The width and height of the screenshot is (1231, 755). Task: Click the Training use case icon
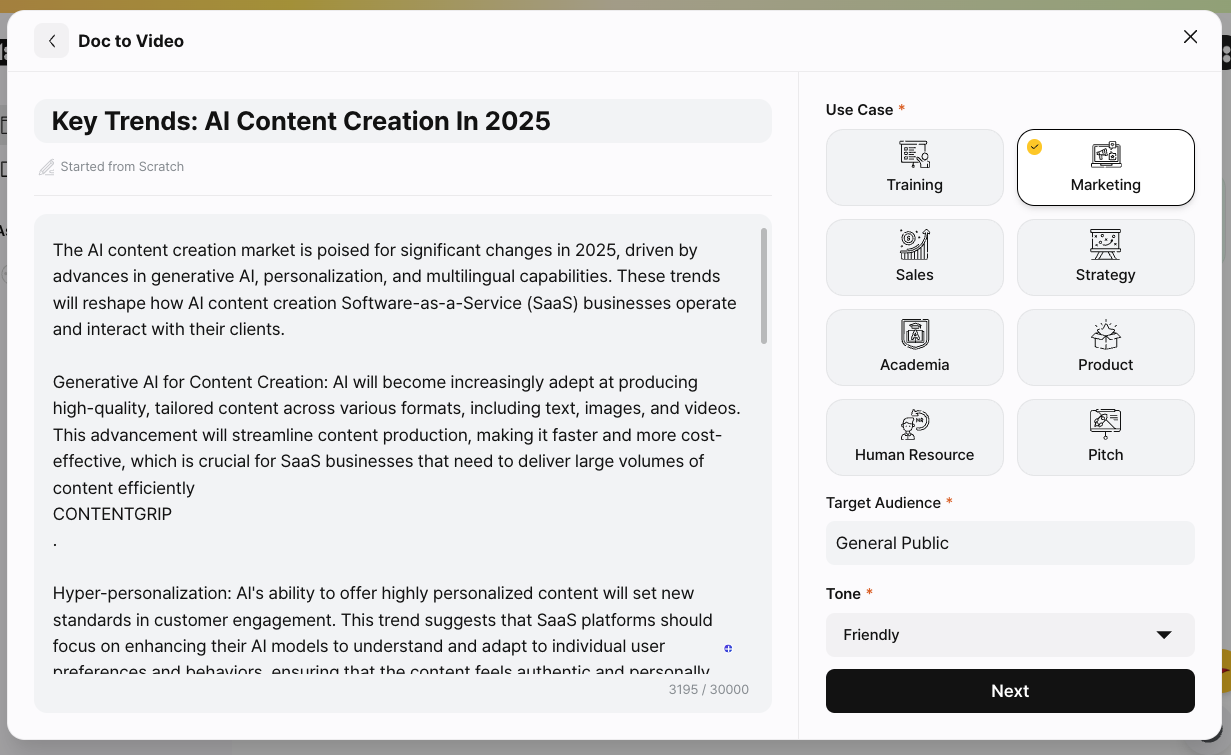click(914, 154)
